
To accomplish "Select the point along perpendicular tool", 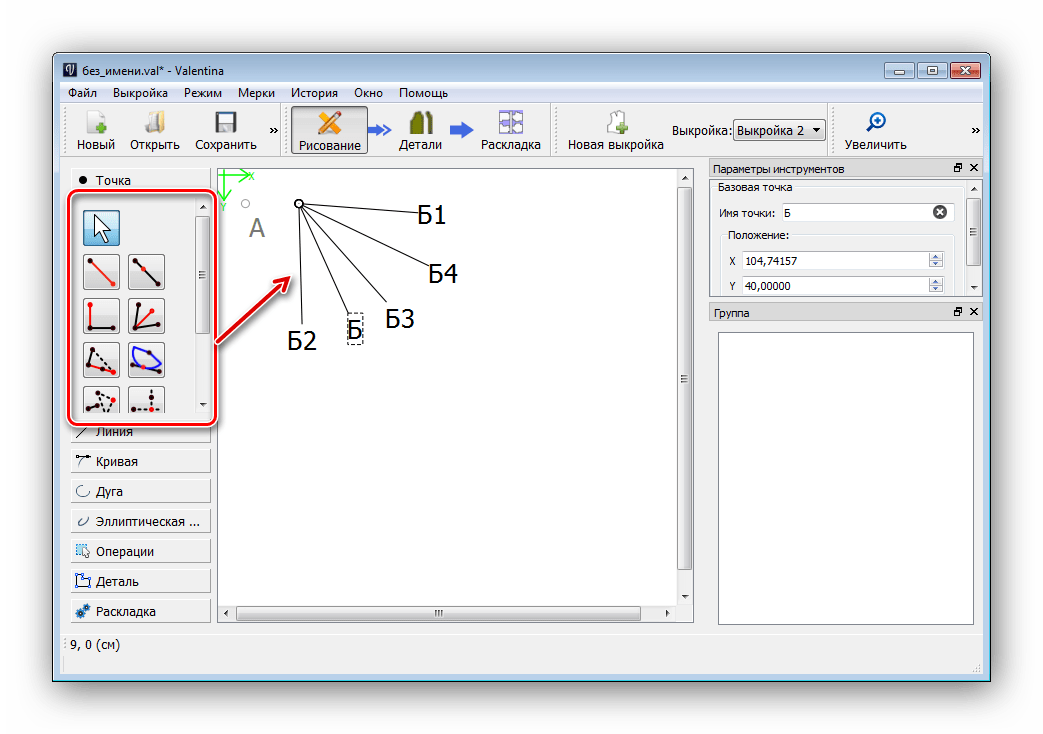I will [102, 316].
